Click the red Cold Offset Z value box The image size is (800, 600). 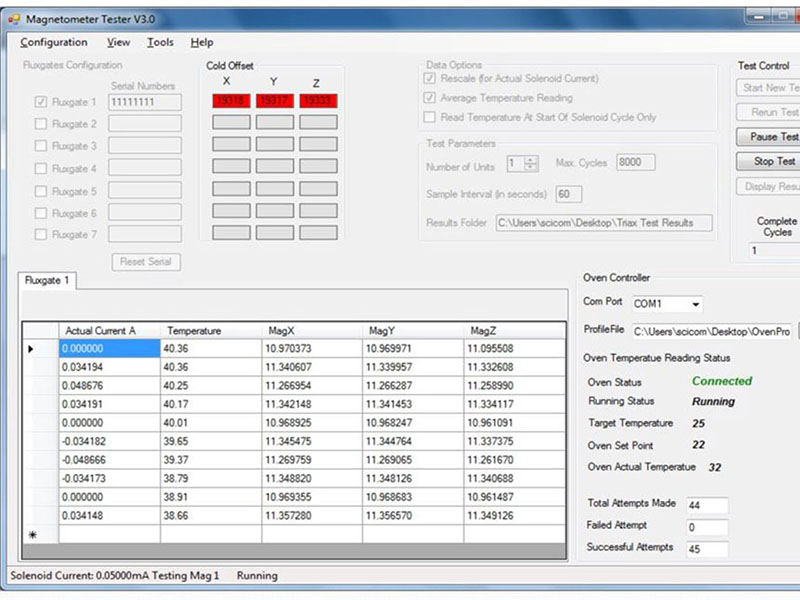[318, 101]
